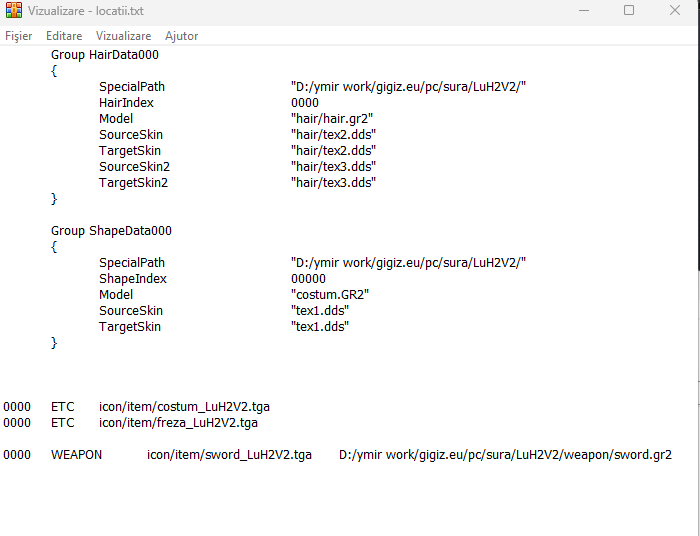Image resolution: width=700 pixels, height=536 pixels.
Task: Click 'icon/item/freza_LuH2V2.tga' text
Action: (x=178, y=423)
